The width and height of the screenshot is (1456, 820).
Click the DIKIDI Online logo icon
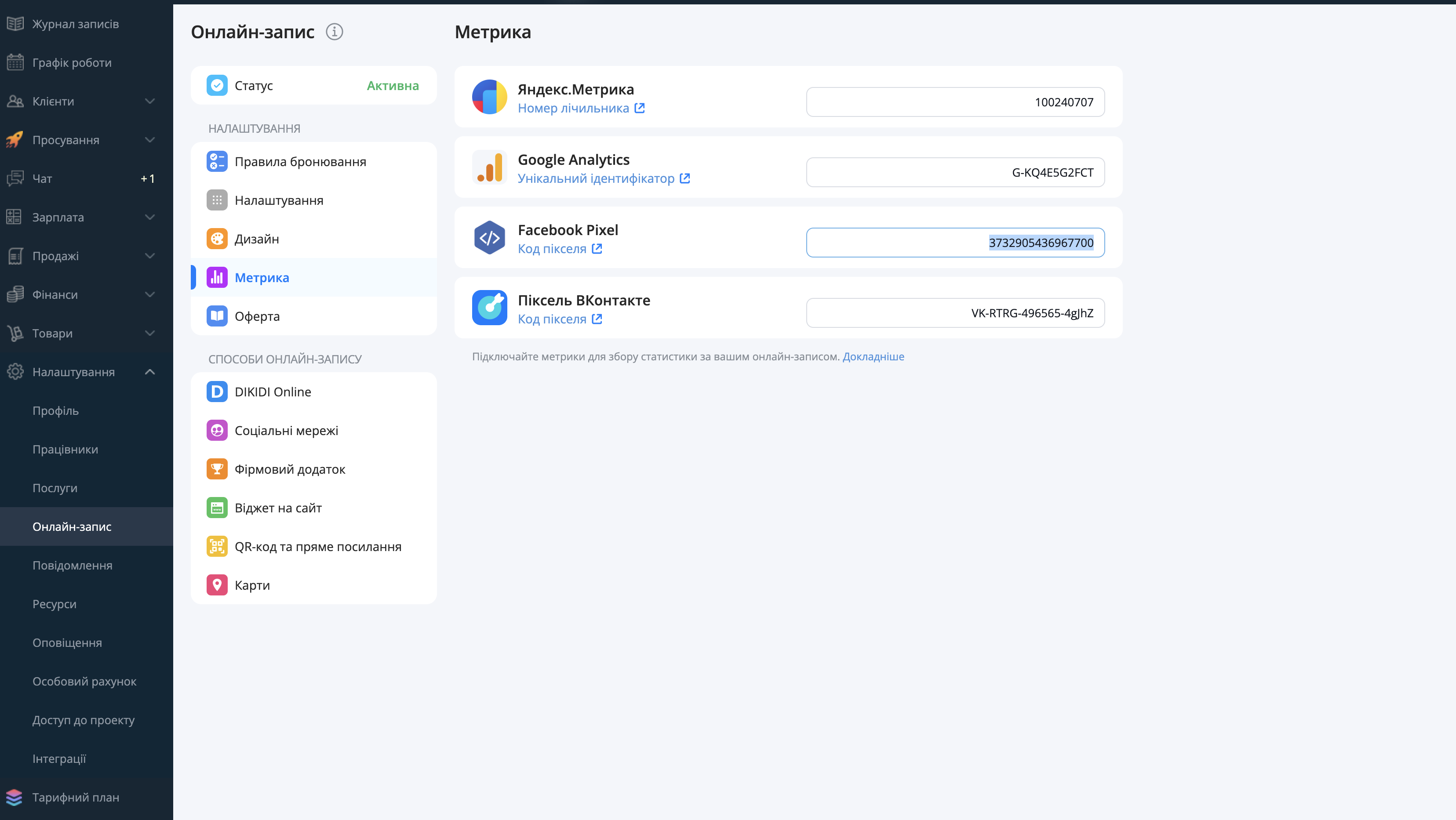click(217, 392)
